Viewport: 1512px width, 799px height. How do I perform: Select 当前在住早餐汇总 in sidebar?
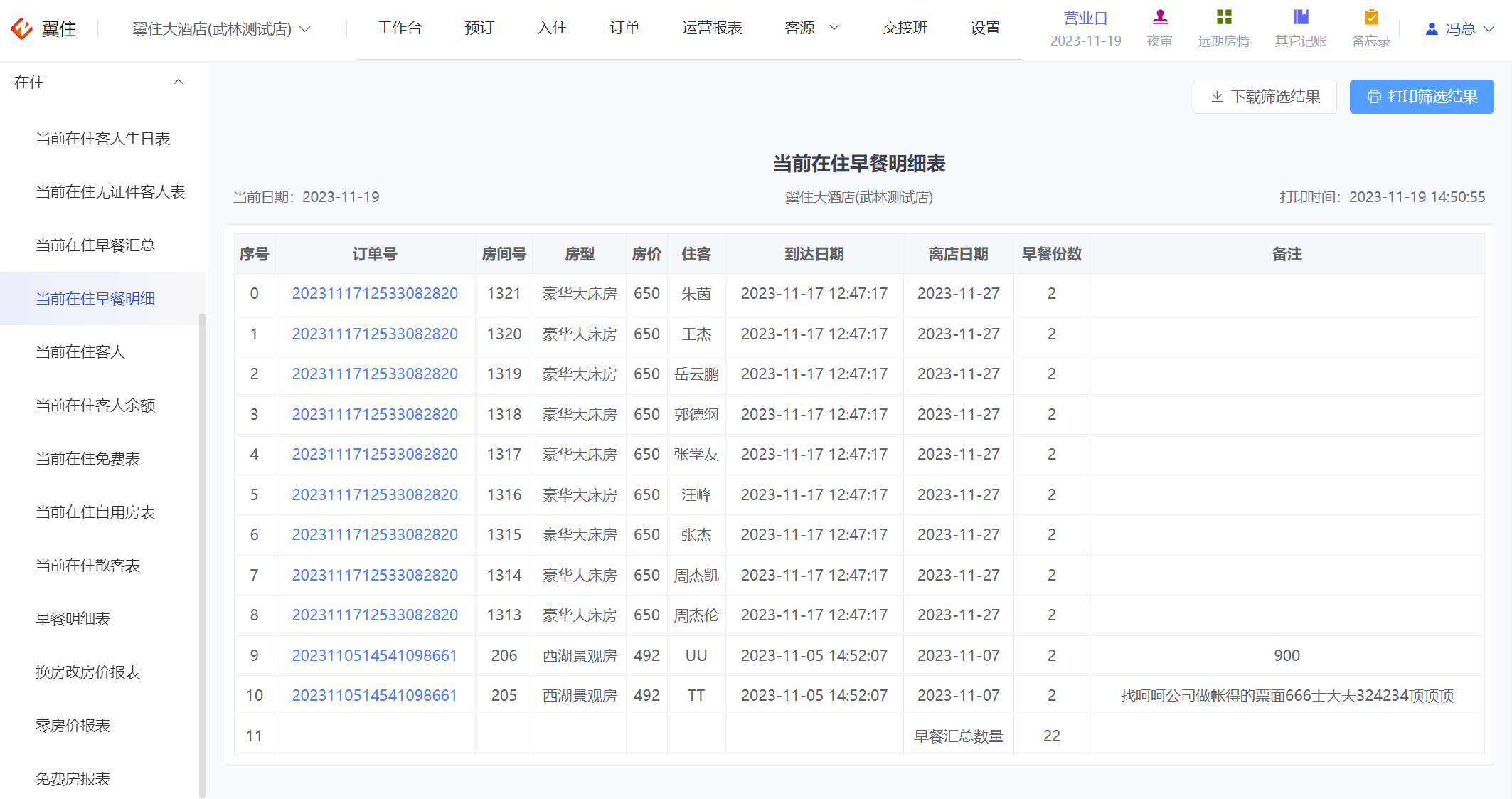103,245
